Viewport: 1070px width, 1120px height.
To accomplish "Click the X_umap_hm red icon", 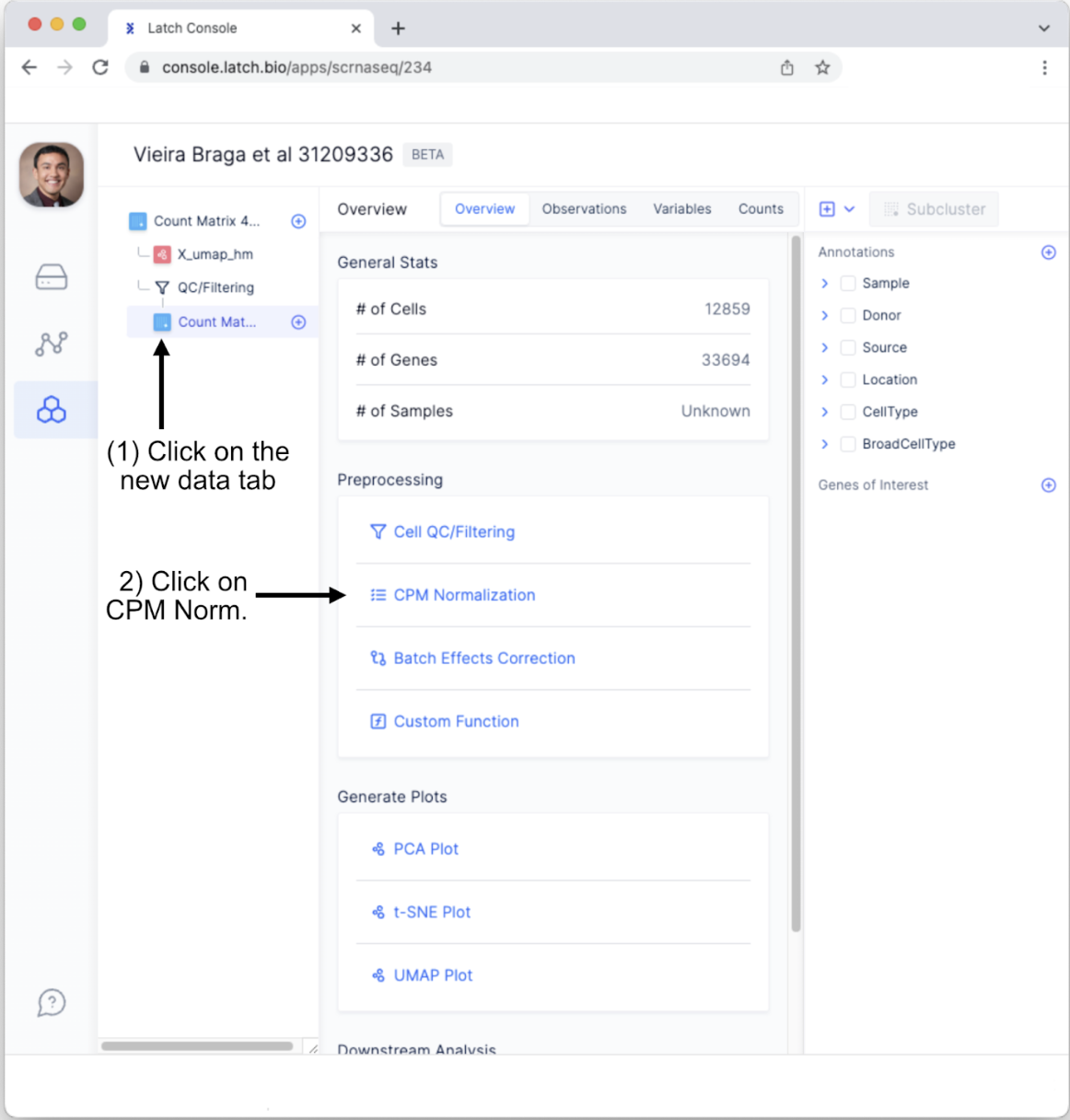I will pyautogui.click(x=162, y=254).
